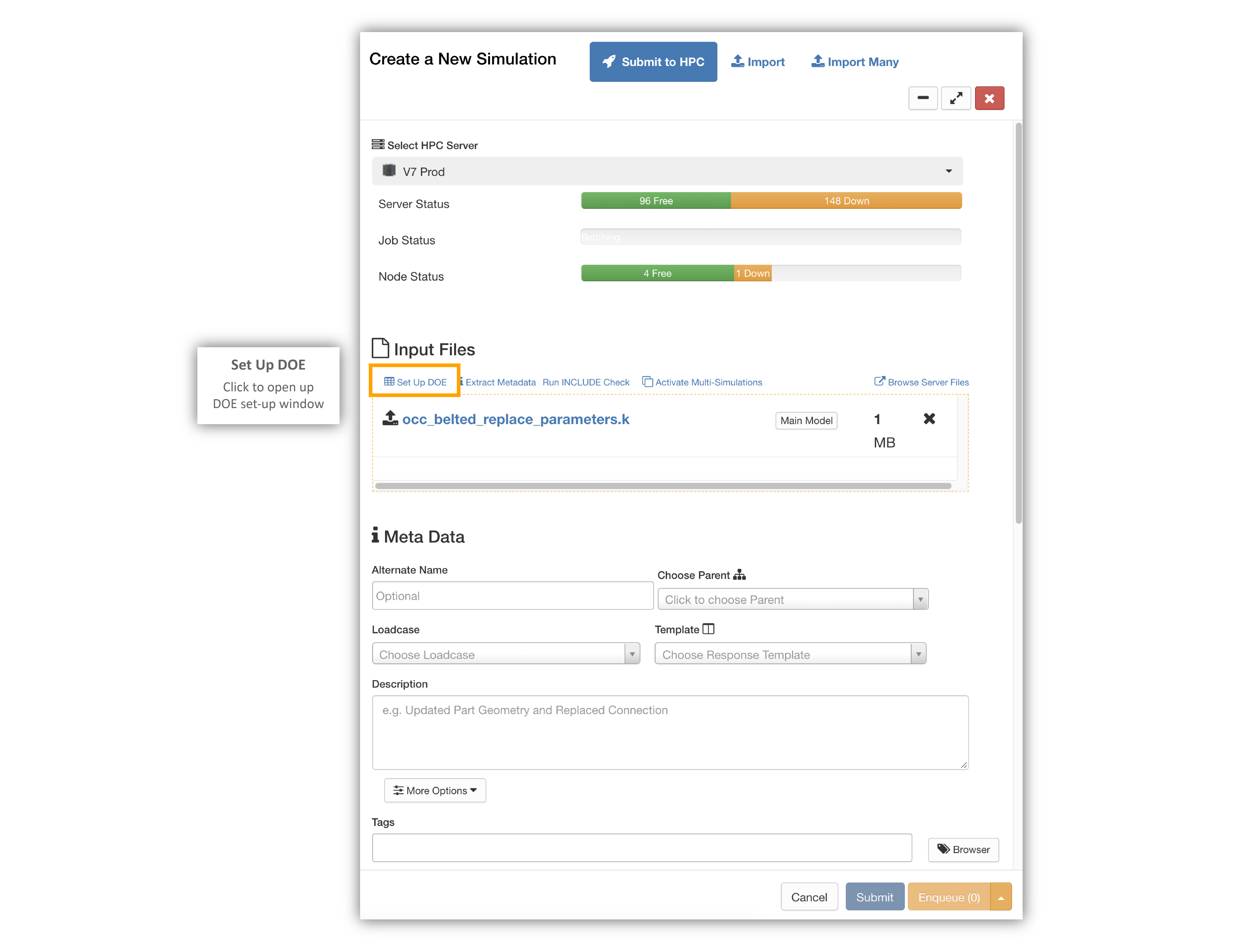Image resolution: width=1243 pixels, height=952 pixels.
Task: Click the Job Status fetching bar
Action: pyautogui.click(x=771, y=237)
